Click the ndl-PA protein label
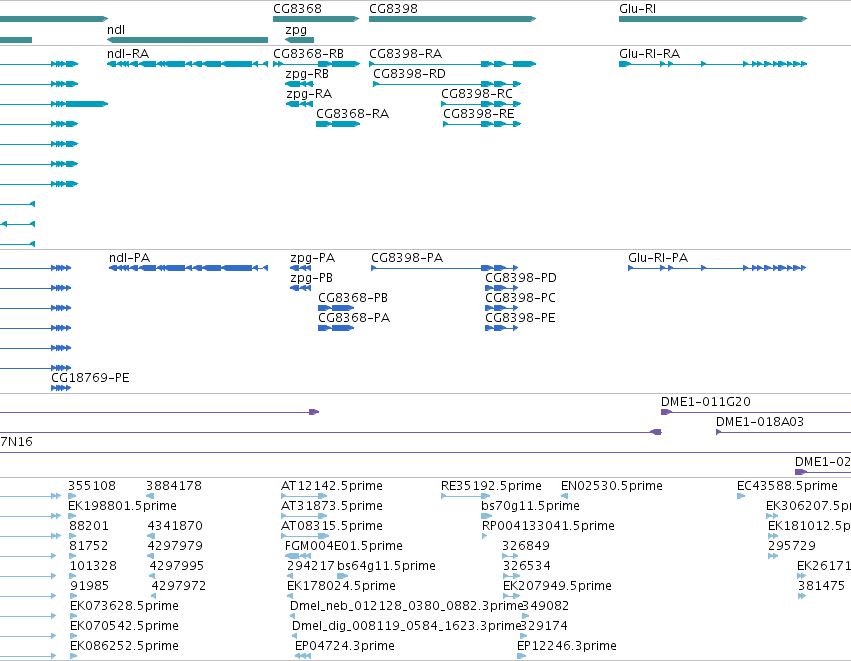Screen dimensions: 851x661 coord(129,258)
